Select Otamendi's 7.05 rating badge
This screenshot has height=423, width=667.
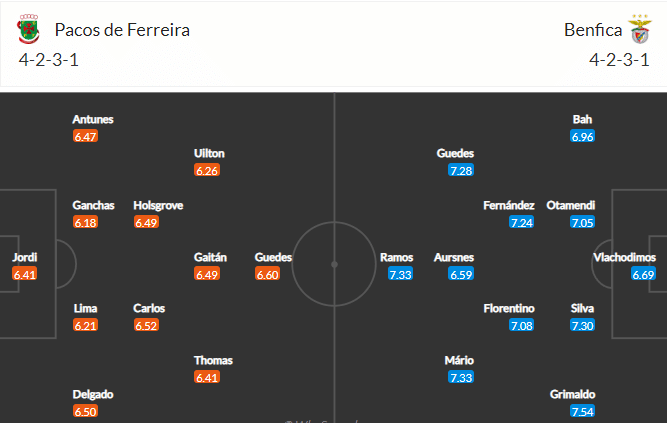(582, 223)
